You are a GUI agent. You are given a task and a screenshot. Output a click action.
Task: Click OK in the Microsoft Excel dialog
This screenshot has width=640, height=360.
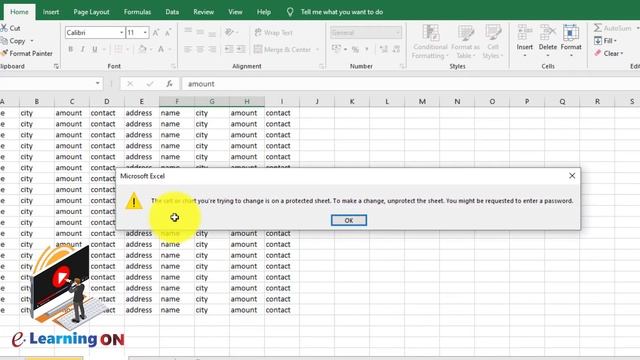pyautogui.click(x=349, y=220)
